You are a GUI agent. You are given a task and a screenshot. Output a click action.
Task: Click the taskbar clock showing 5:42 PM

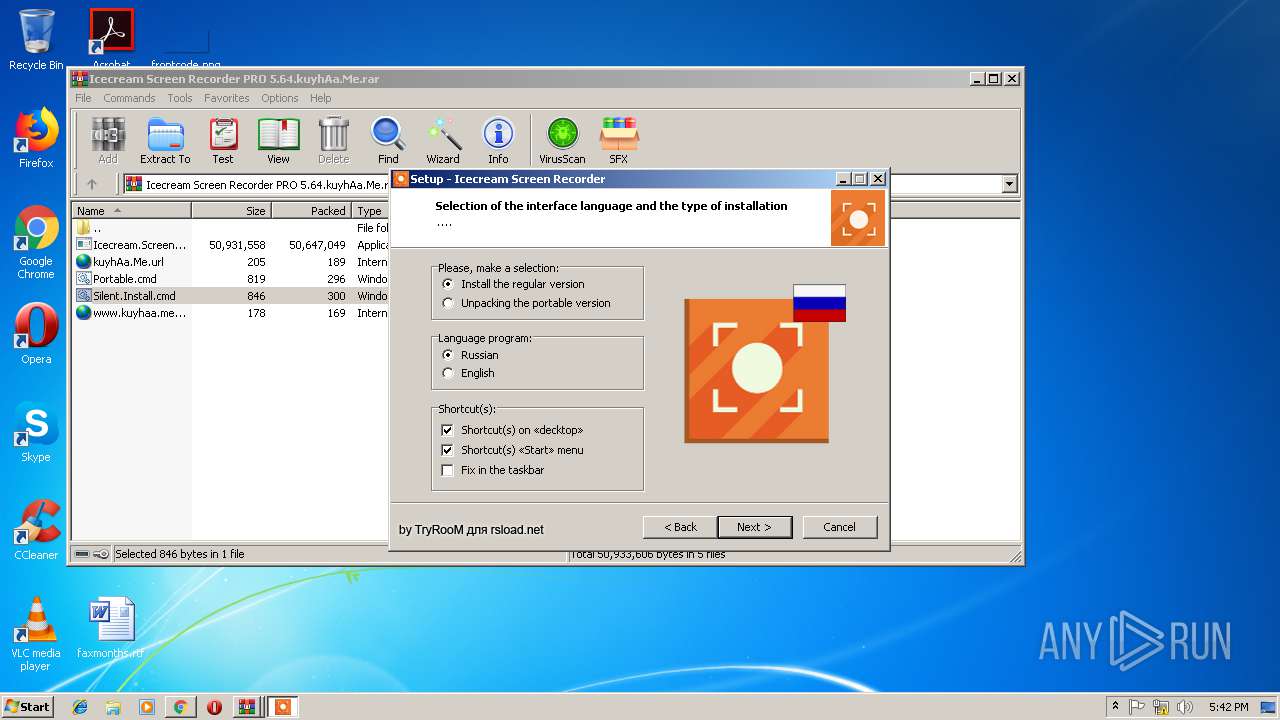click(1228, 707)
